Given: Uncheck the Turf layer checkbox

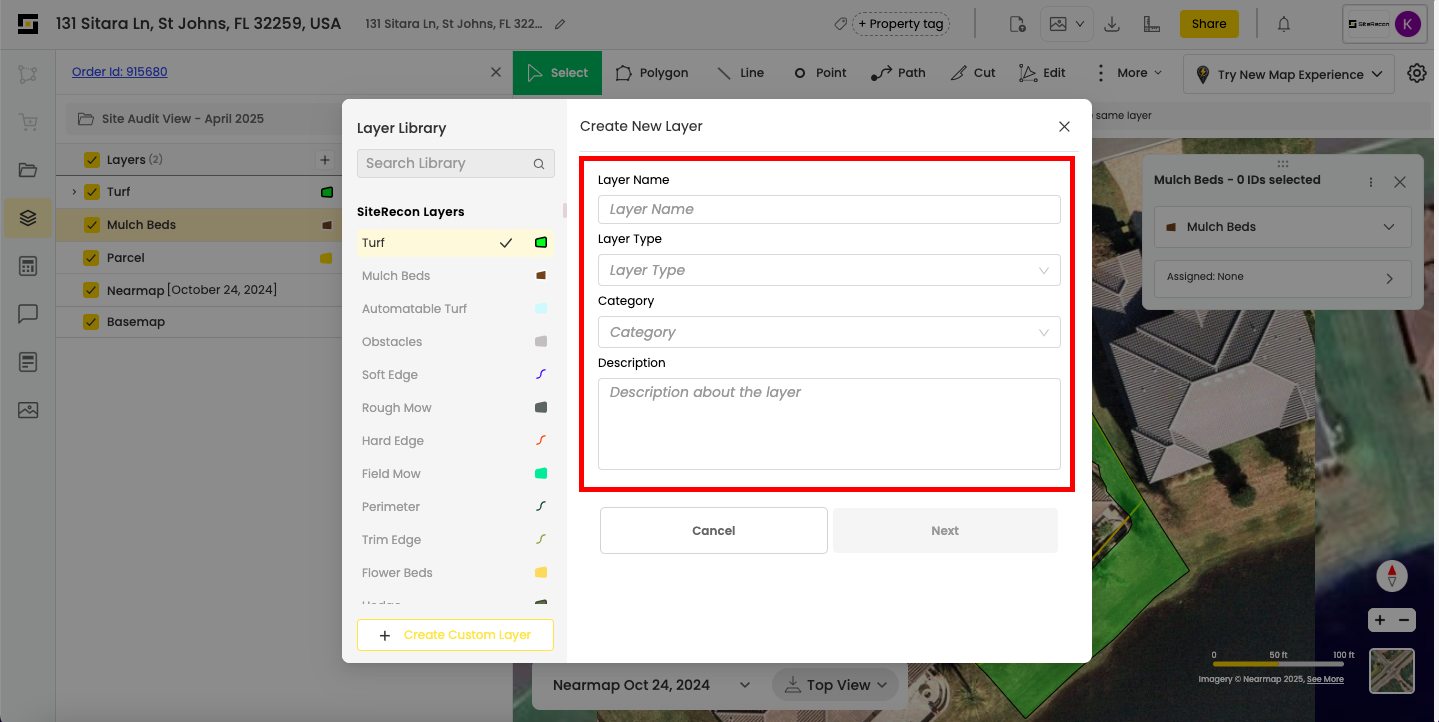Looking at the screenshot, I should click(x=92, y=192).
